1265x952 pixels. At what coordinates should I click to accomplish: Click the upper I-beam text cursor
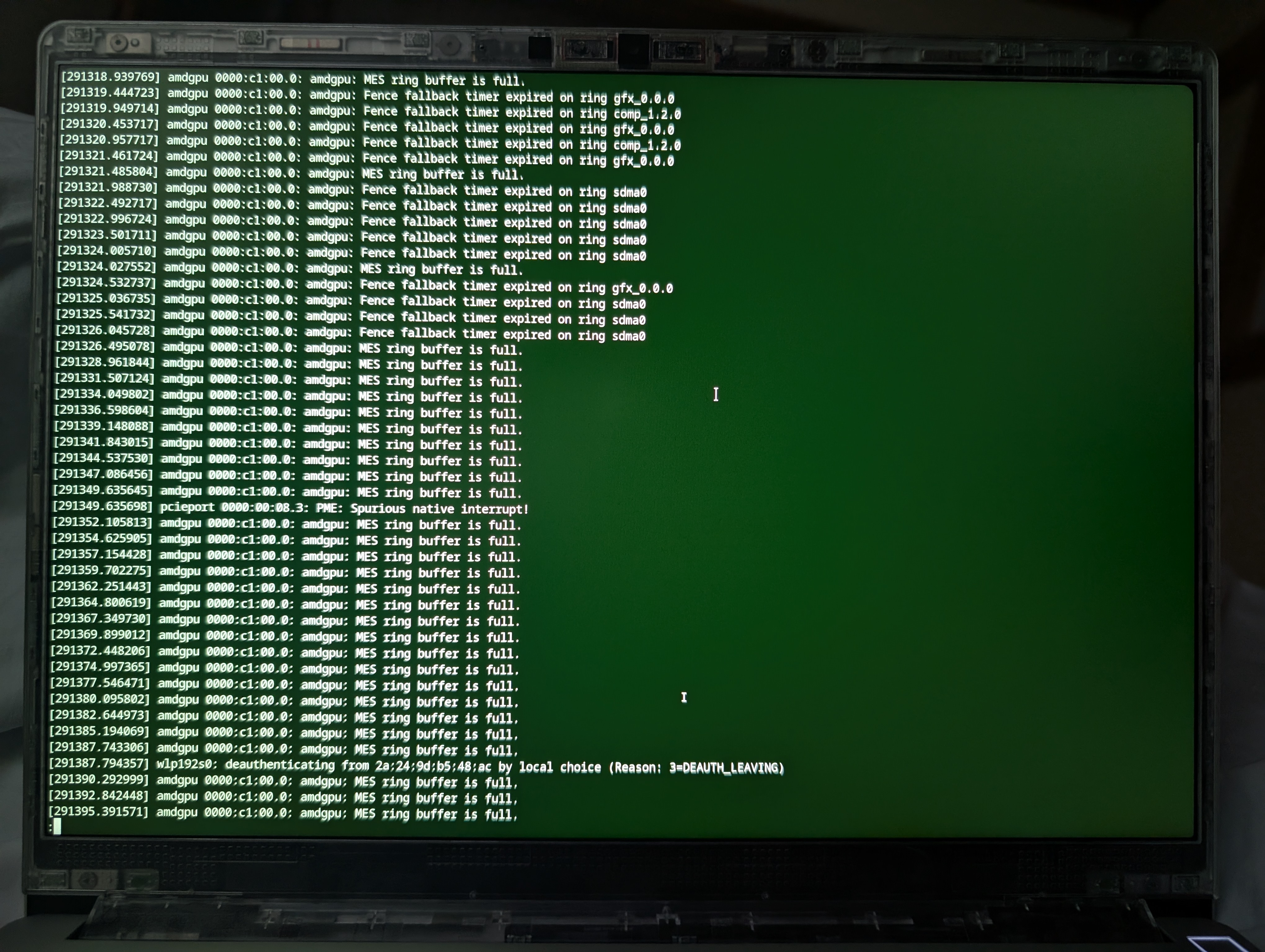click(x=715, y=394)
